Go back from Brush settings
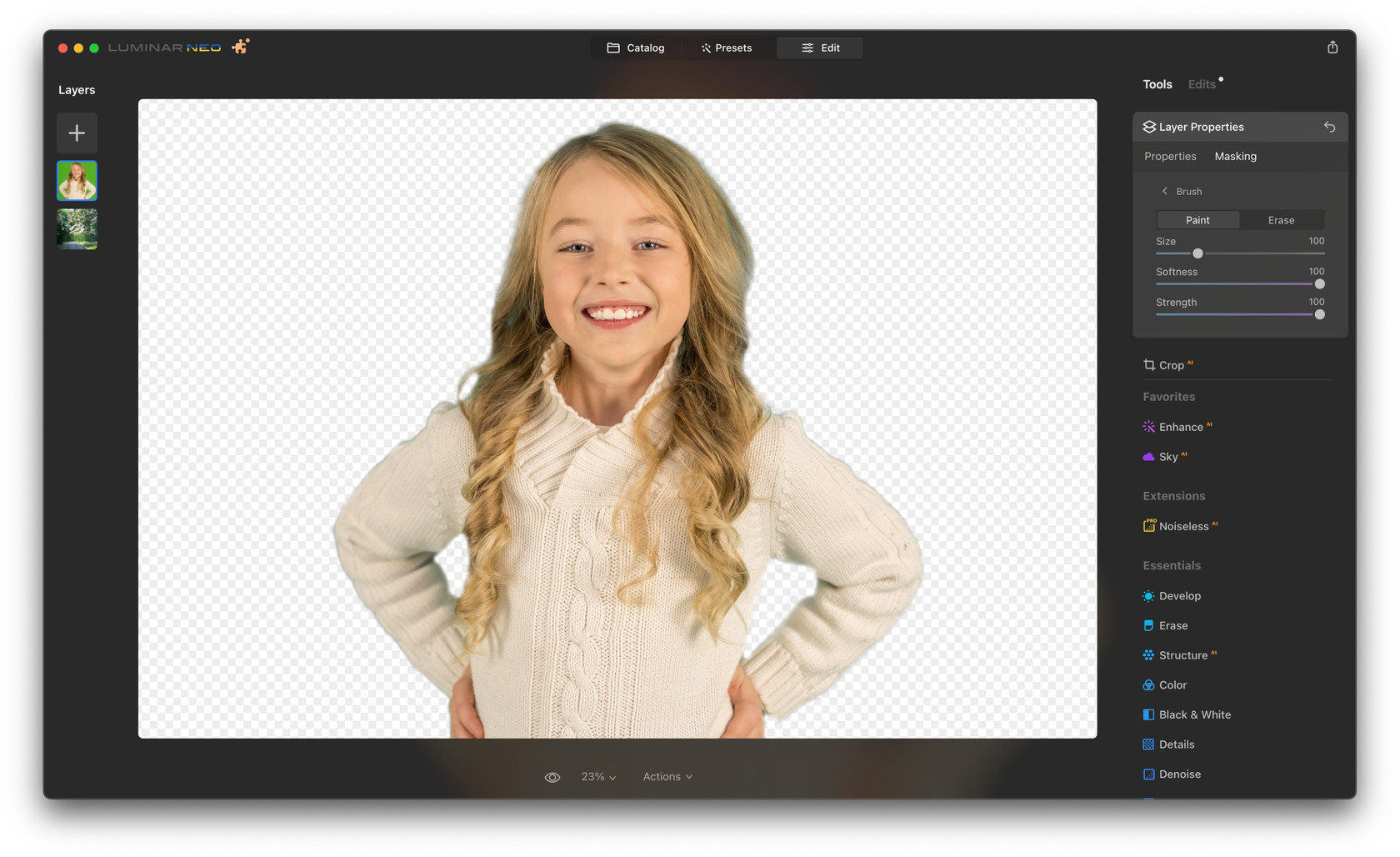The height and width of the screenshot is (857, 1400). click(1164, 191)
